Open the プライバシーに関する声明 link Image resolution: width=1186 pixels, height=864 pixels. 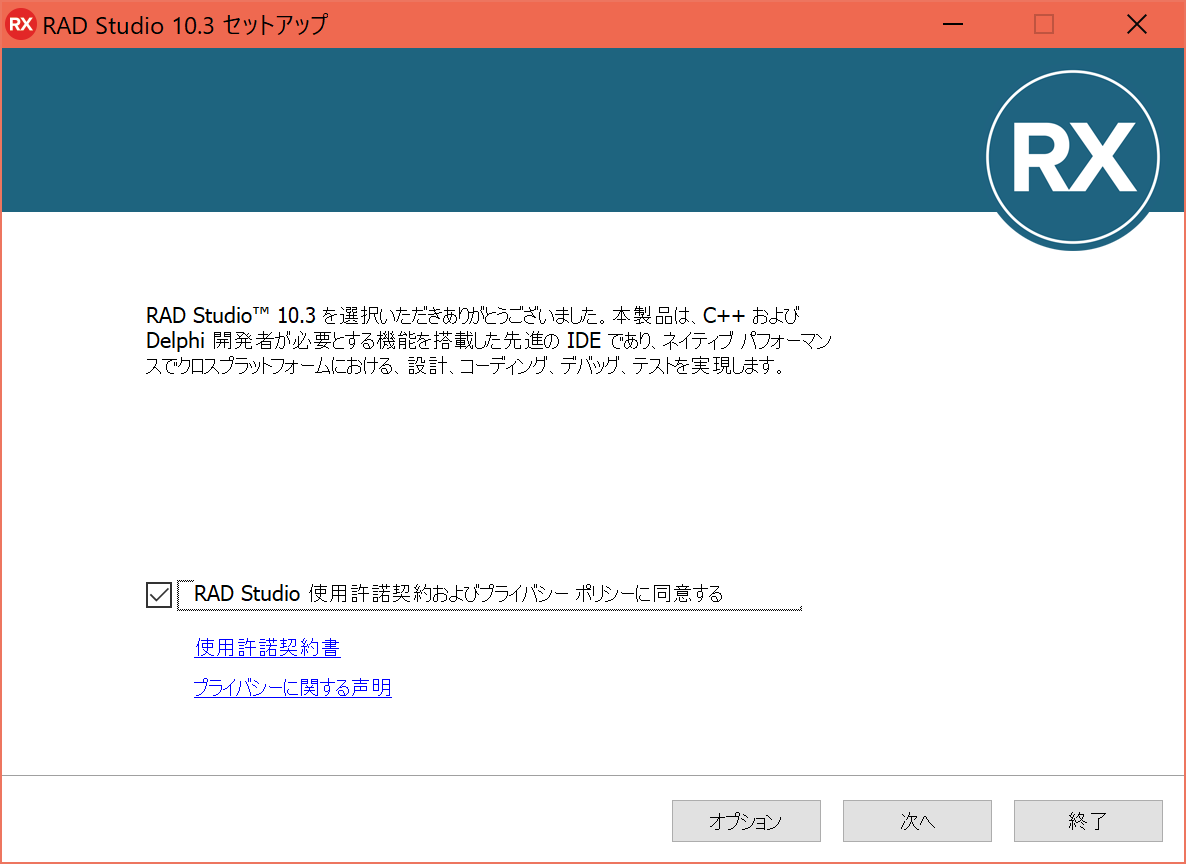(x=293, y=687)
